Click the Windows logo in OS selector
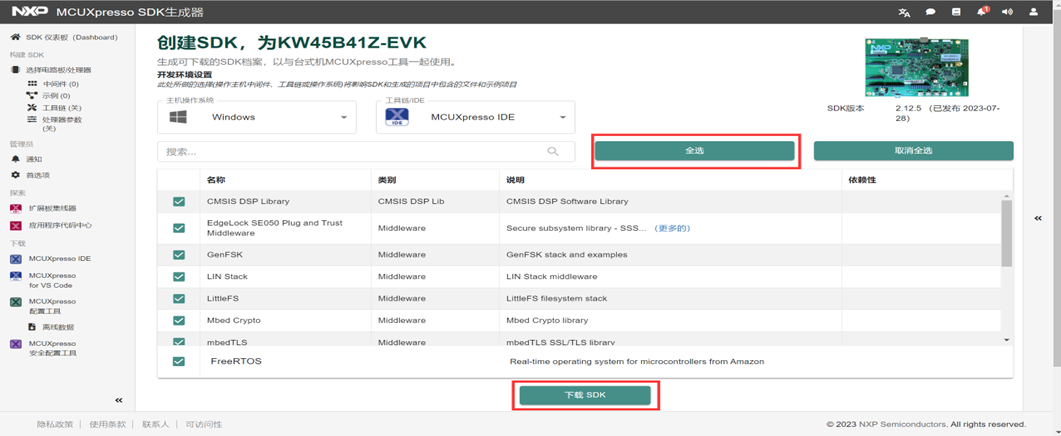Viewport: 1061px width, 436px height. (x=178, y=117)
